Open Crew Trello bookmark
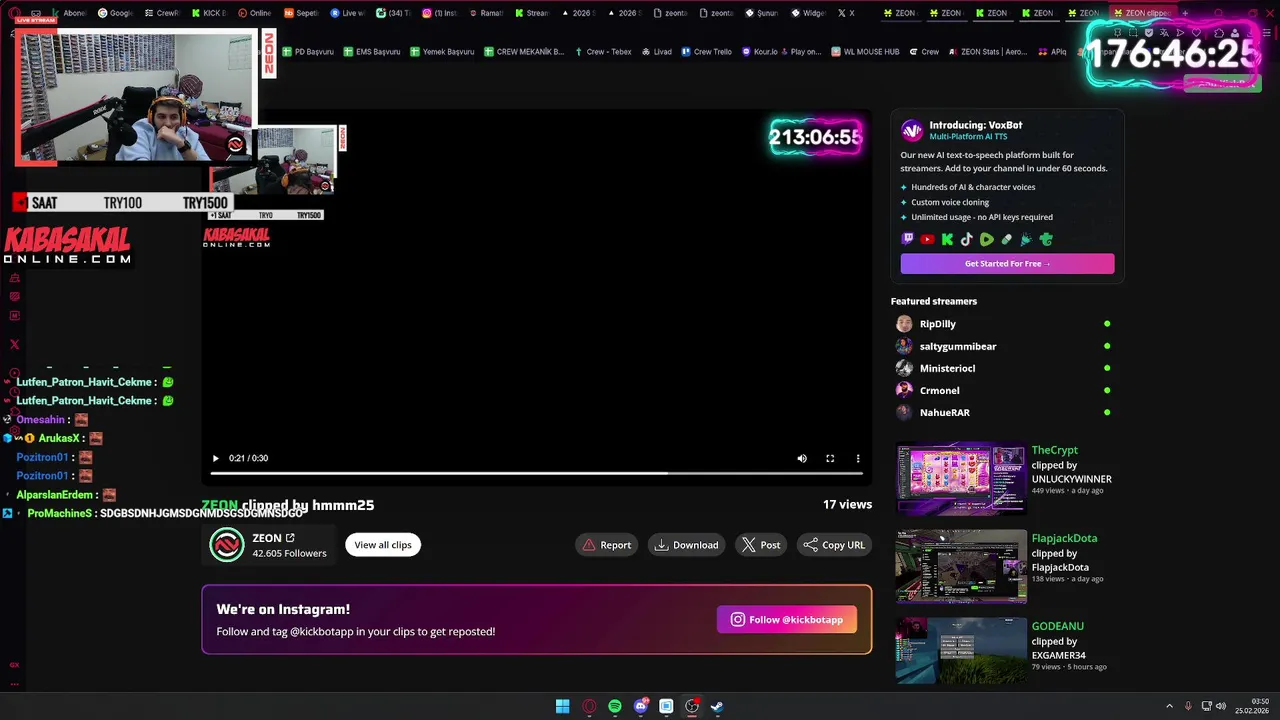This screenshot has height=720, width=1280. point(706,51)
